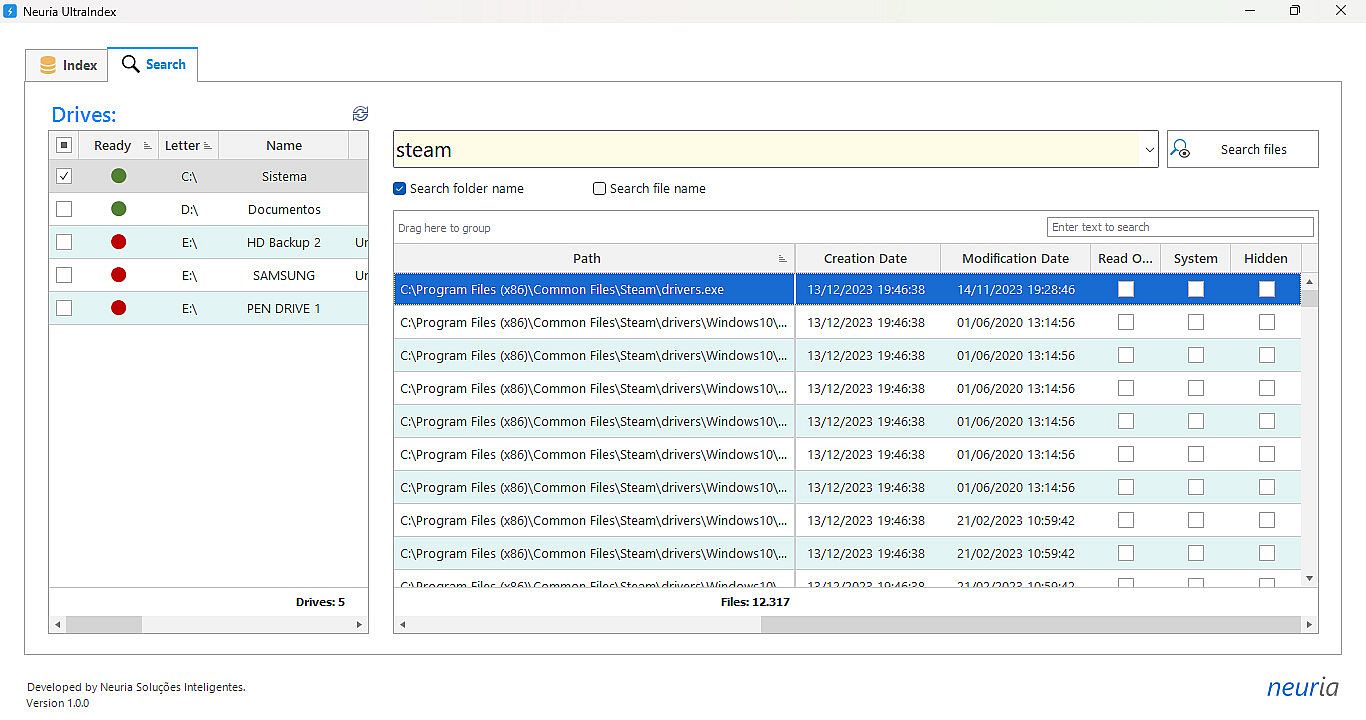Screen dimensions: 1366x720
Task: Select the Search tab
Action: pyautogui.click(x=153, y=64)
